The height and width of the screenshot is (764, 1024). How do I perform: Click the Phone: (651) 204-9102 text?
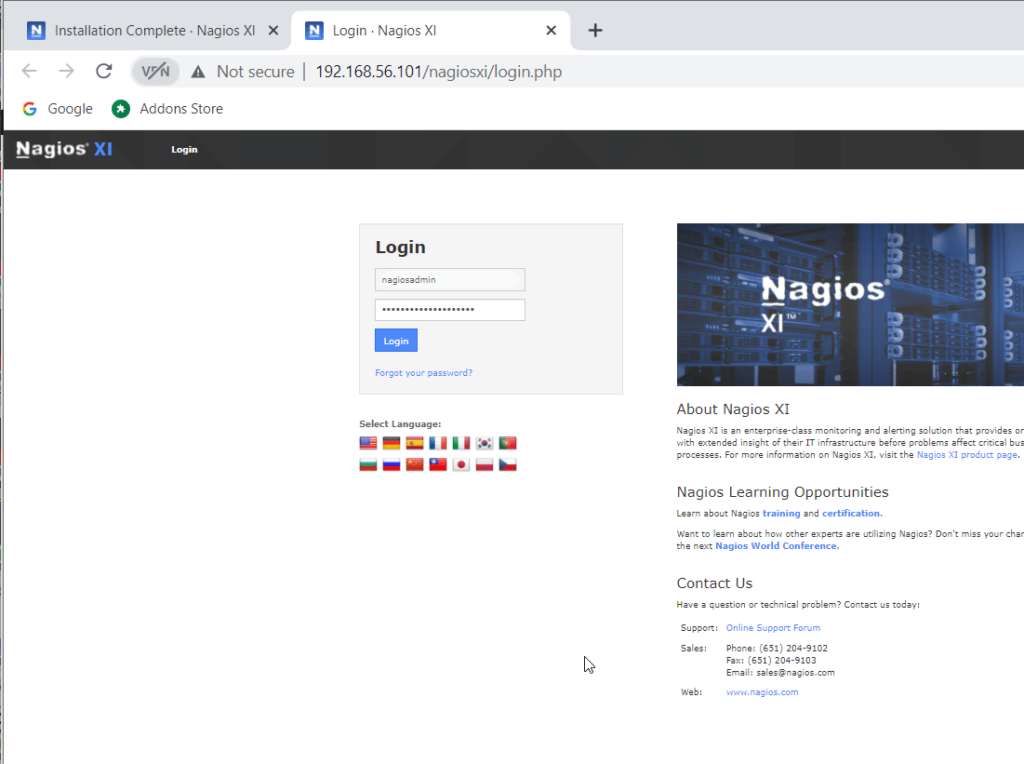click(x=776, y=648)
